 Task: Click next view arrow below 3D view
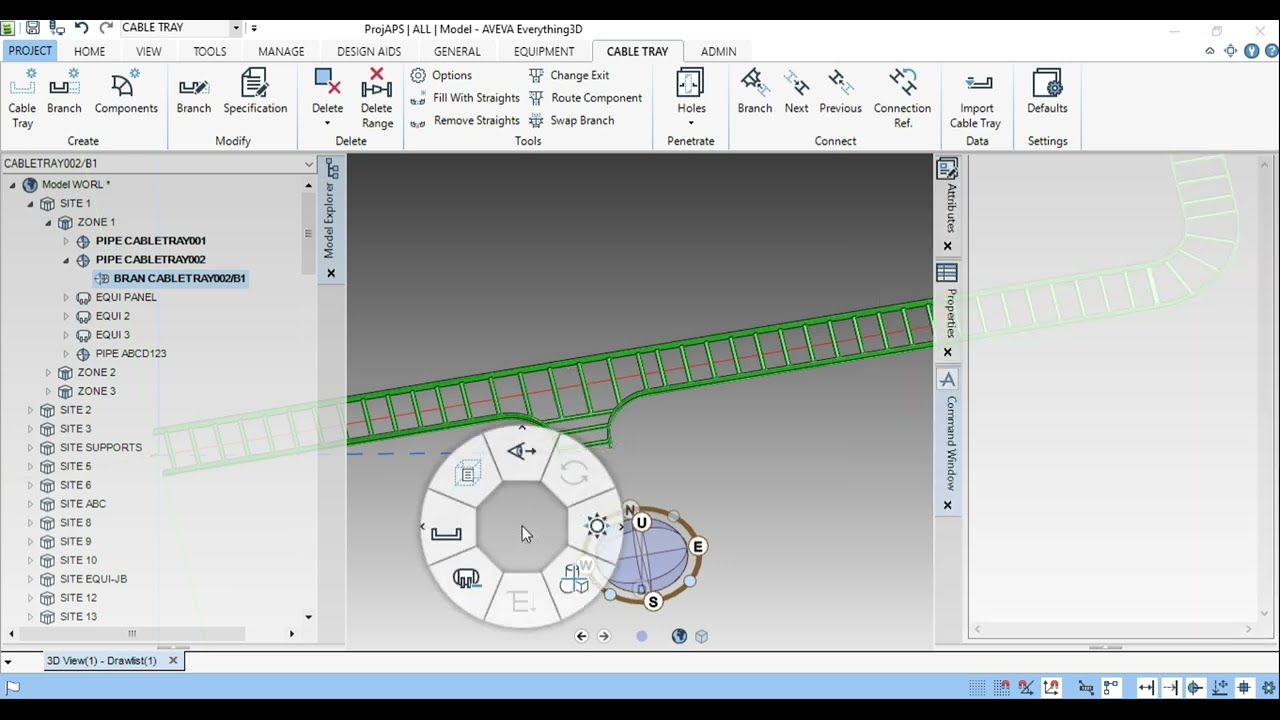pyautogui.click(x=603, y=636)
